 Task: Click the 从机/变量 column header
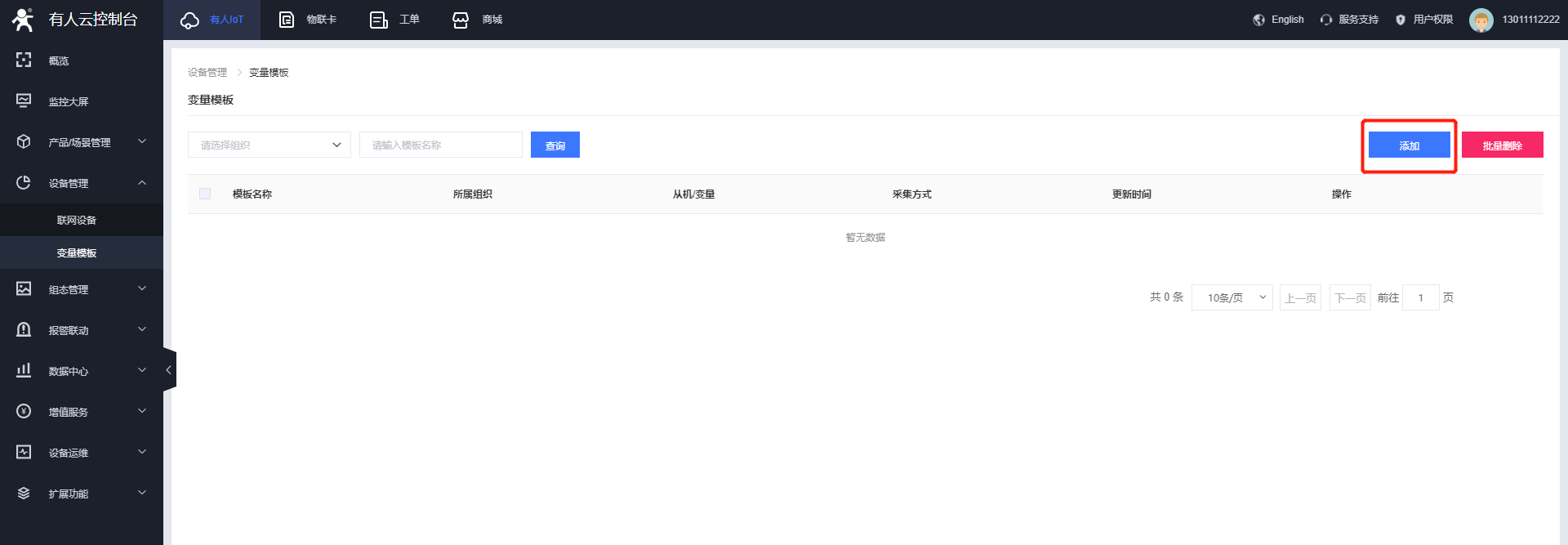[694, 194]
